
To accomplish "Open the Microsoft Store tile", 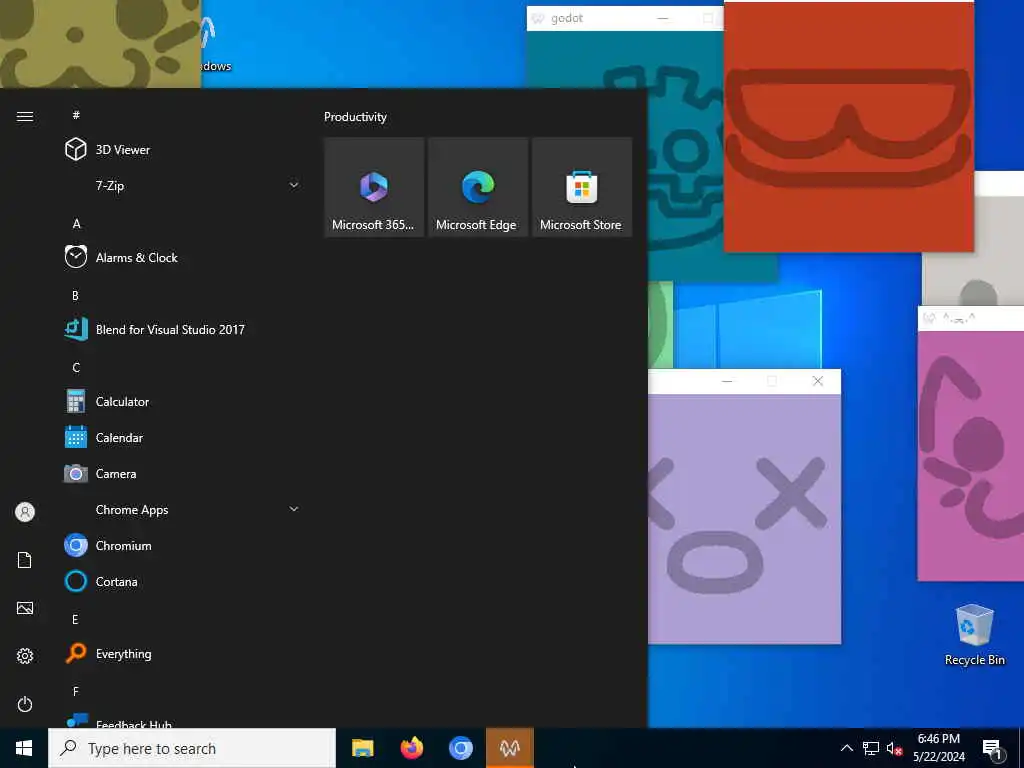I will coord(582,187).
